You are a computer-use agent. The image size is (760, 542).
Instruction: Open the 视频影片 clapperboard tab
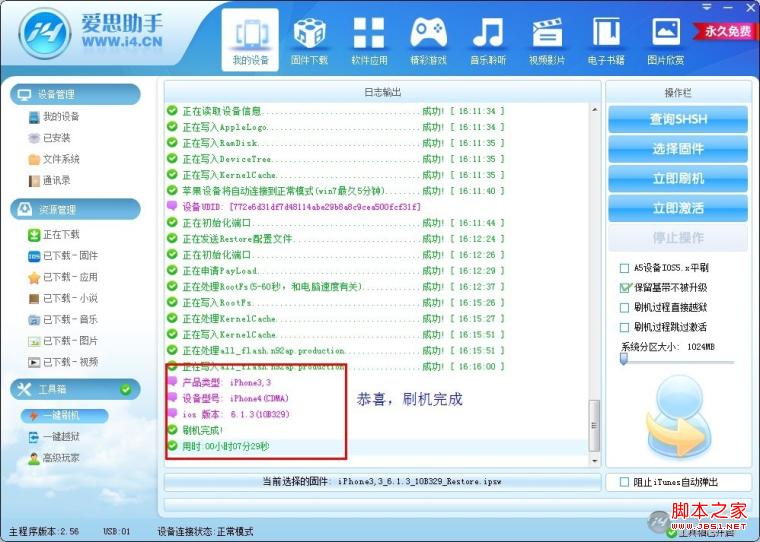547,41
